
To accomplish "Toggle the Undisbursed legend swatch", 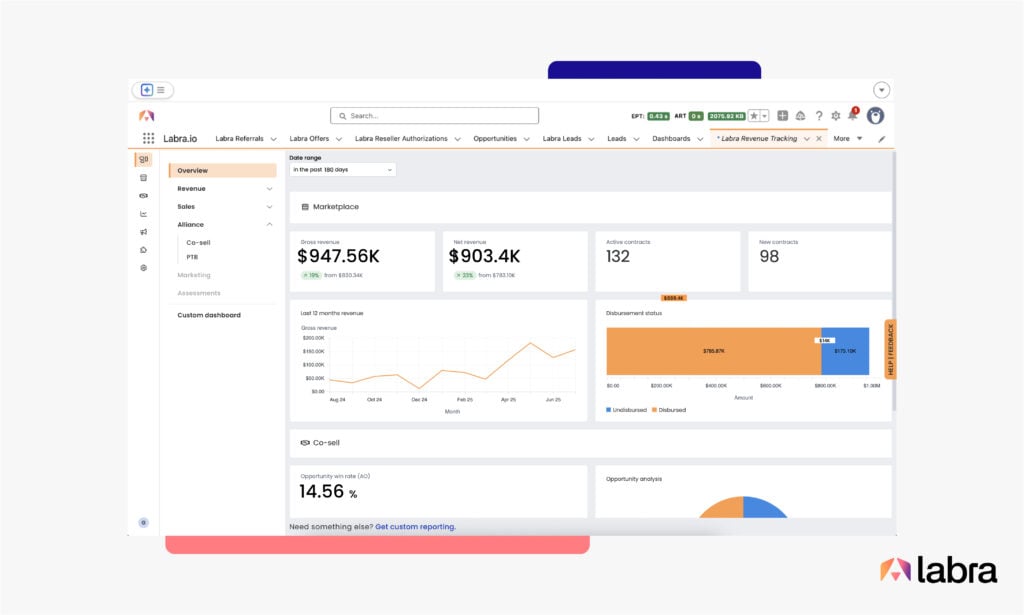I will 609,410.
